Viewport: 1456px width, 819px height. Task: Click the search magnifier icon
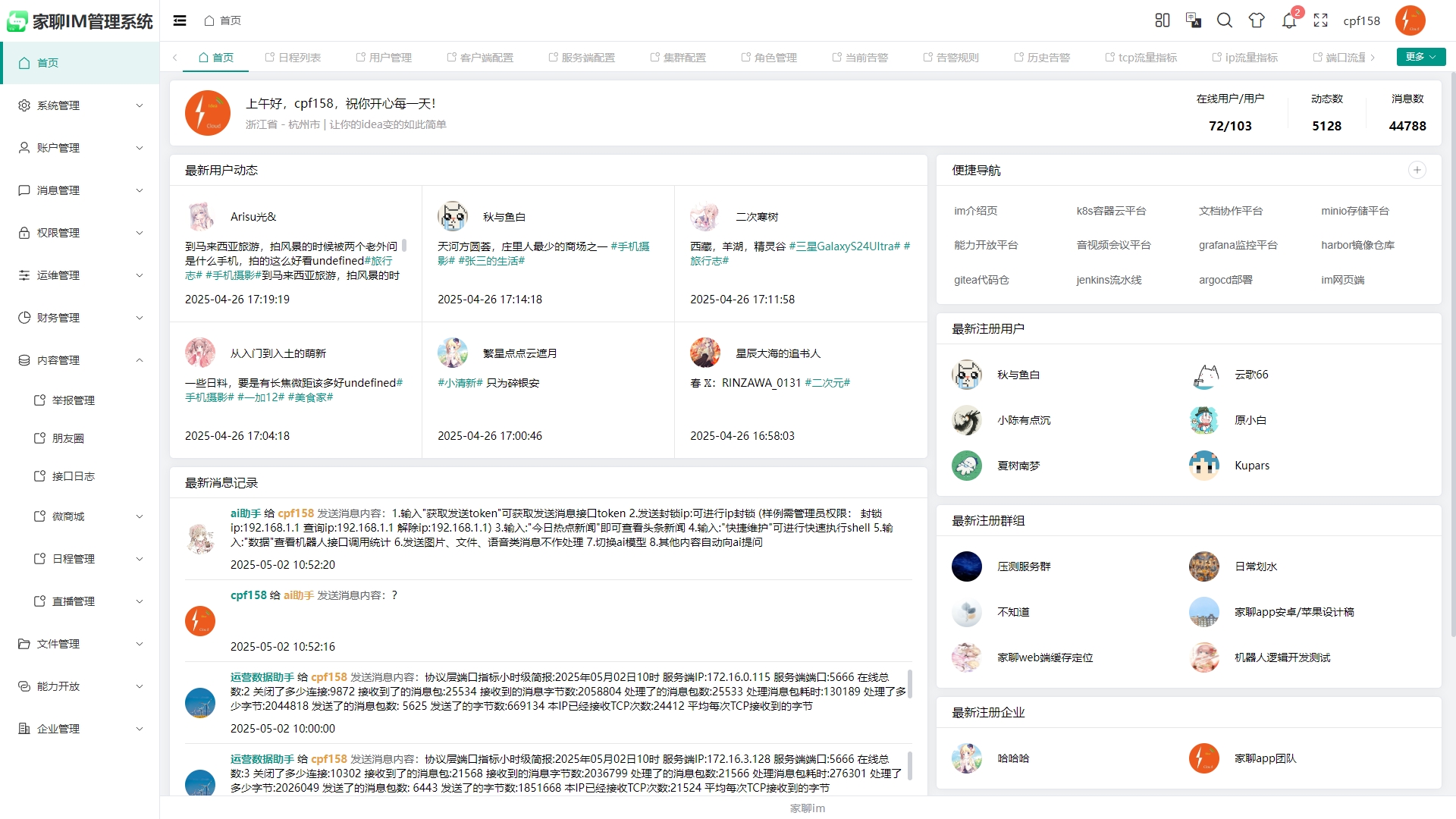(1224, 20)
